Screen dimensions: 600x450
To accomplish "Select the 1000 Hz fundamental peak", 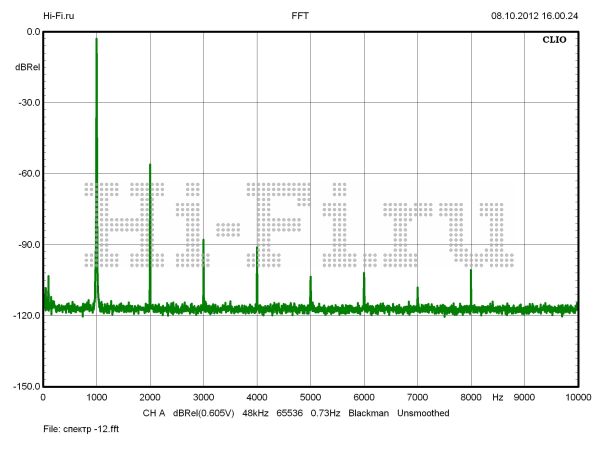I will point(96,40).
